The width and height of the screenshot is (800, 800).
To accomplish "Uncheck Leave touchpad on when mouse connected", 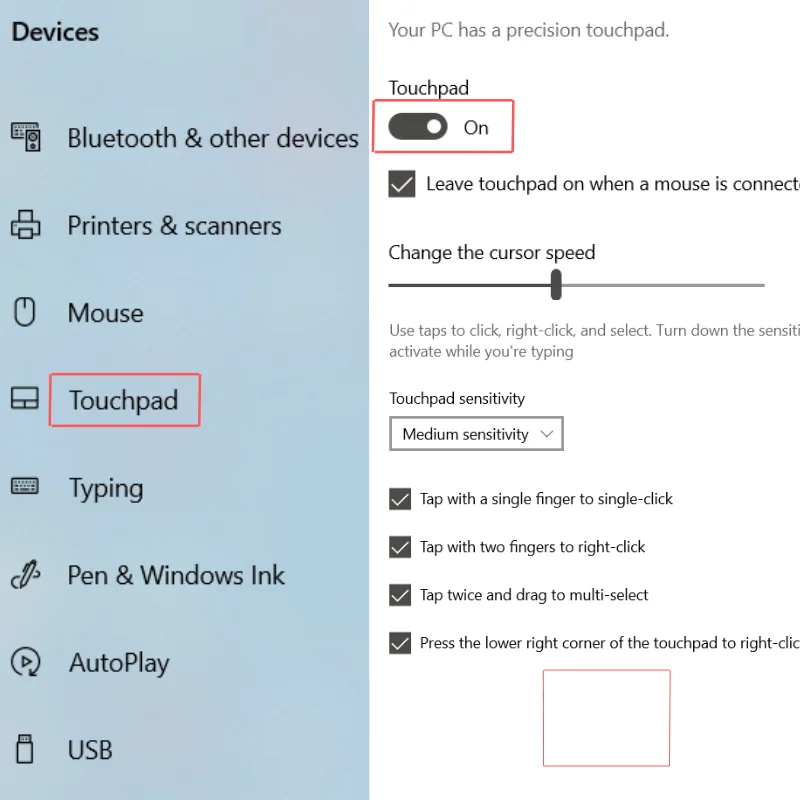I will tap(402, 184).
